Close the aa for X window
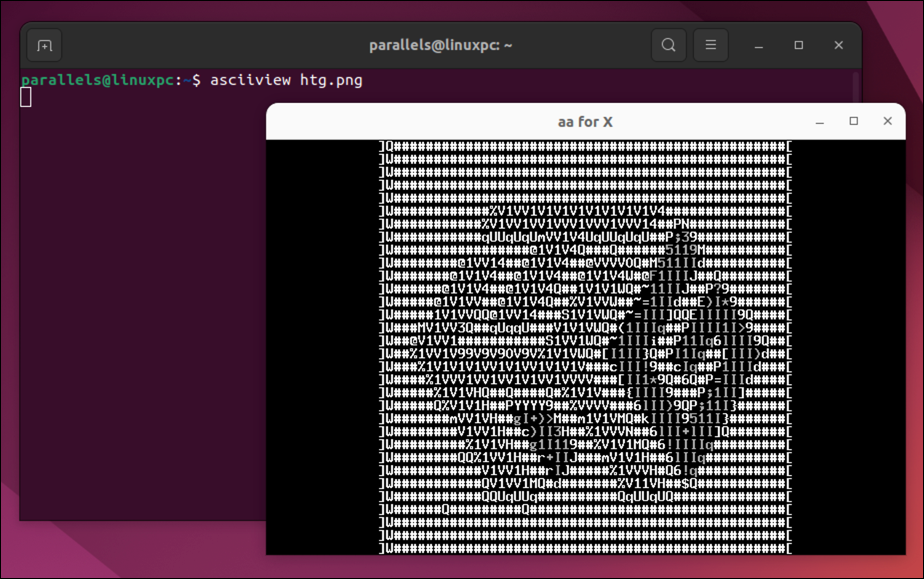924x579 pixels. [887, 121]
